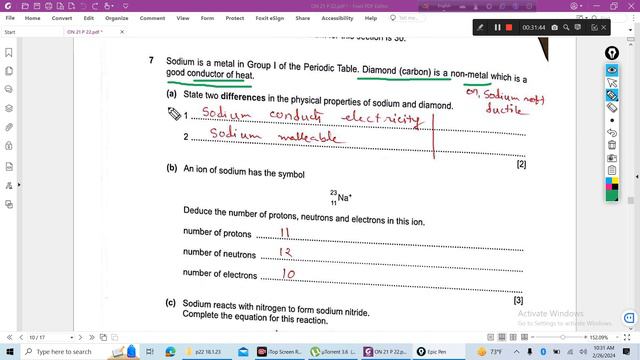The image size is (640, 360).
Task: Click the Tell me search field
Action: click(x=407, y=18)
